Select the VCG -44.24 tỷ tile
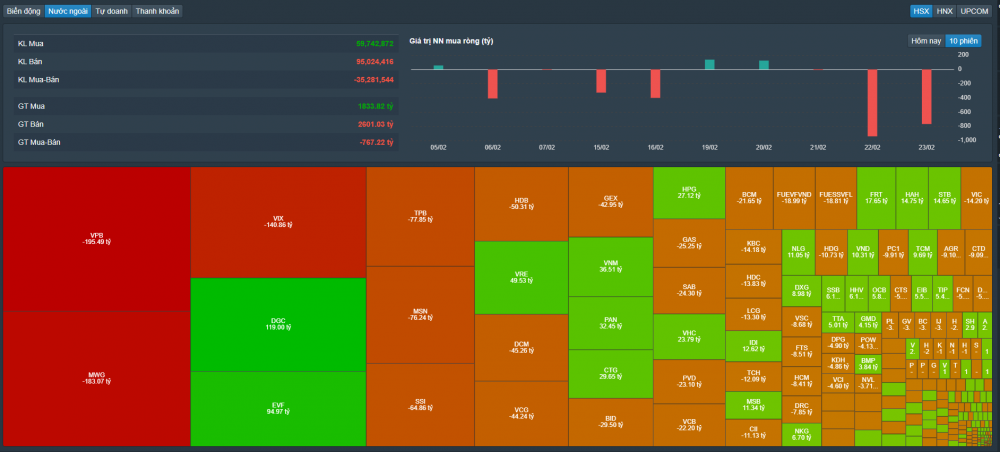The height and width of the screenshot is (452, 1000). (x=521, y=414)
